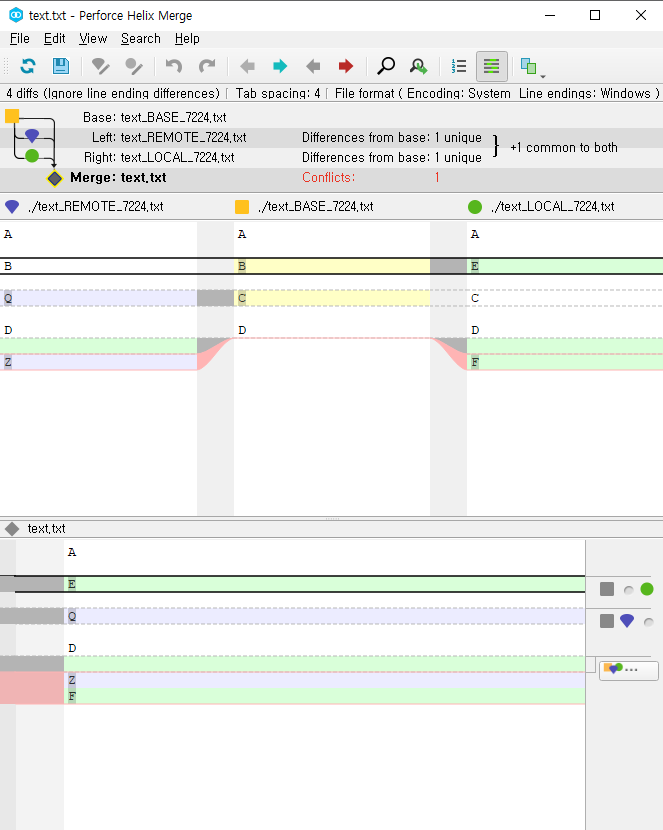Click the green circle beside text_LOCAL_7224.txt pane header
The image size is (663, 830).
(475, 206)
